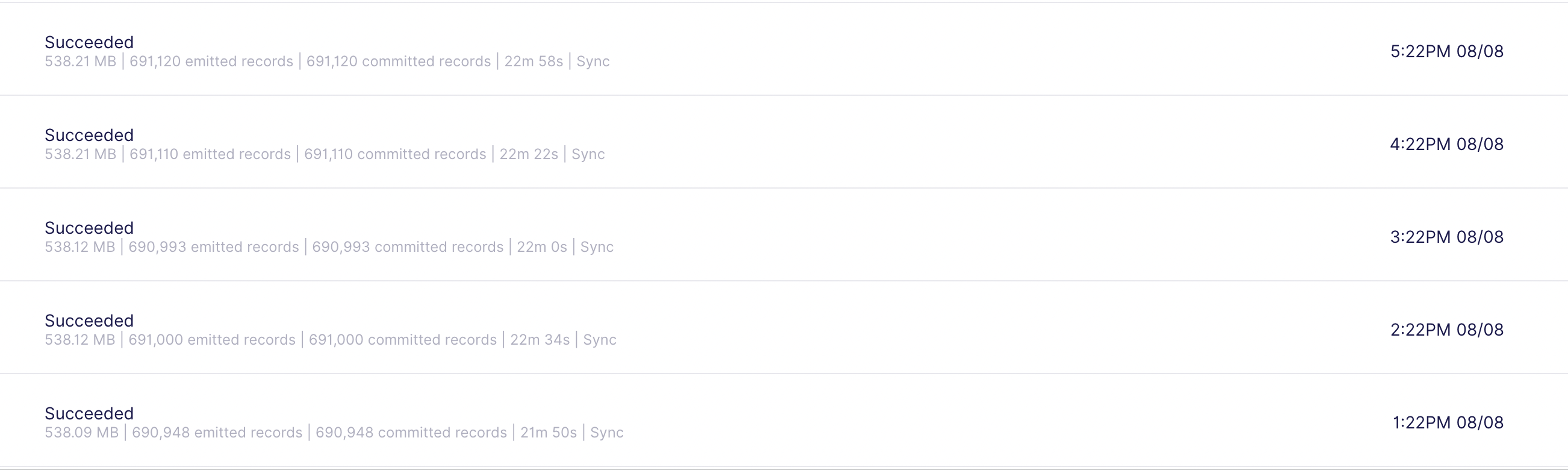Open the 4:22PM 08/08 sync job row
This screenshot has height=470, width=1568.
[x=784, y=142]
